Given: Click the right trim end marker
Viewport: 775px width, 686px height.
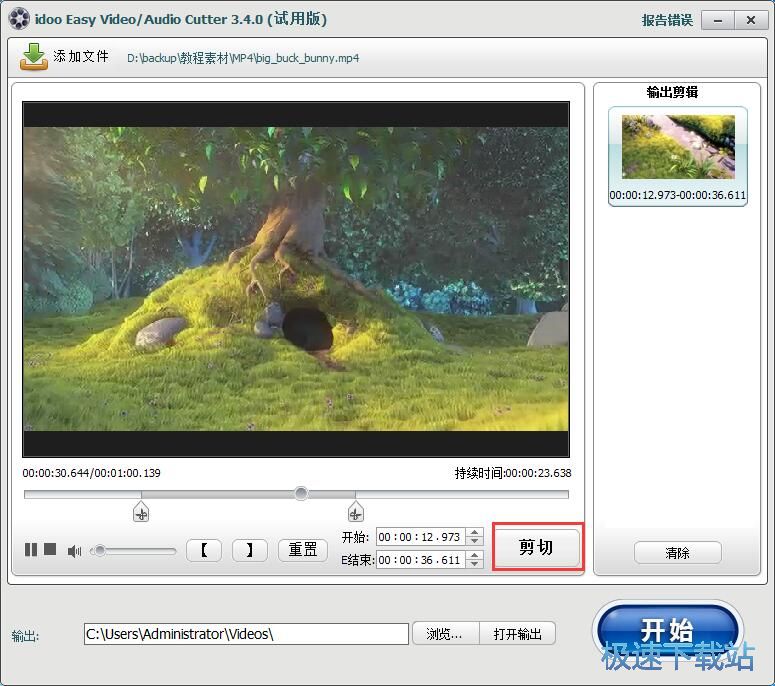Looking at the screenshot, I should 355,512.
